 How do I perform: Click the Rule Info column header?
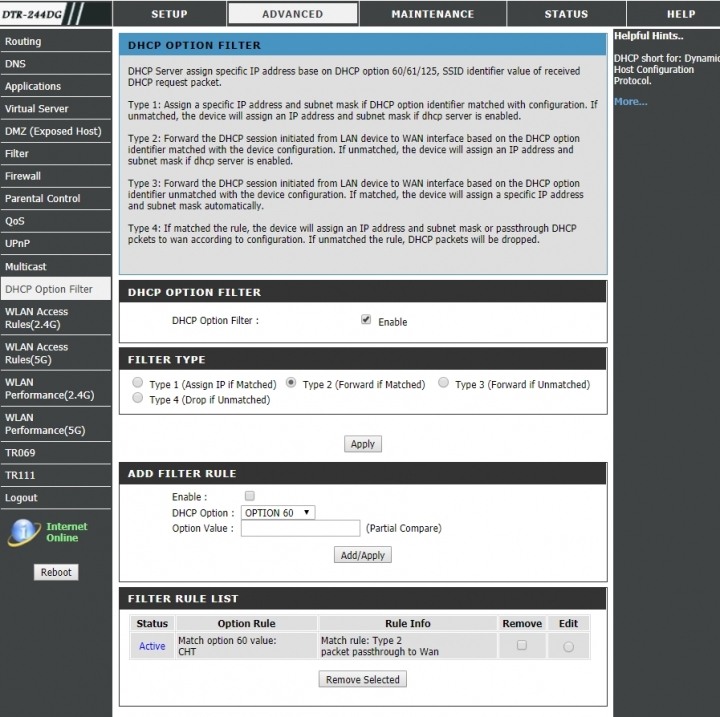coord(408,623)
